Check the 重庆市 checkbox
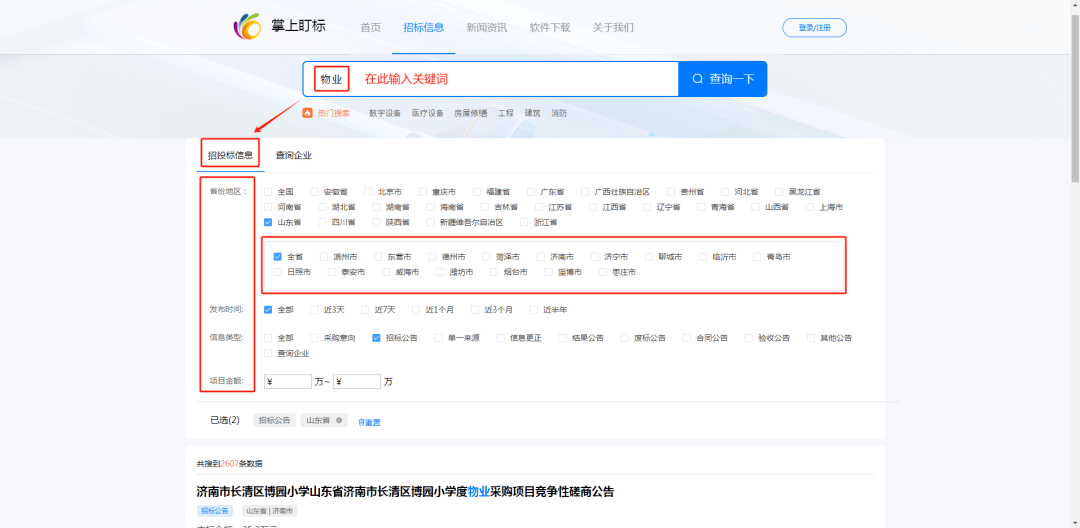The width and height of the screenshot is (1080, 528). point(423,192)
